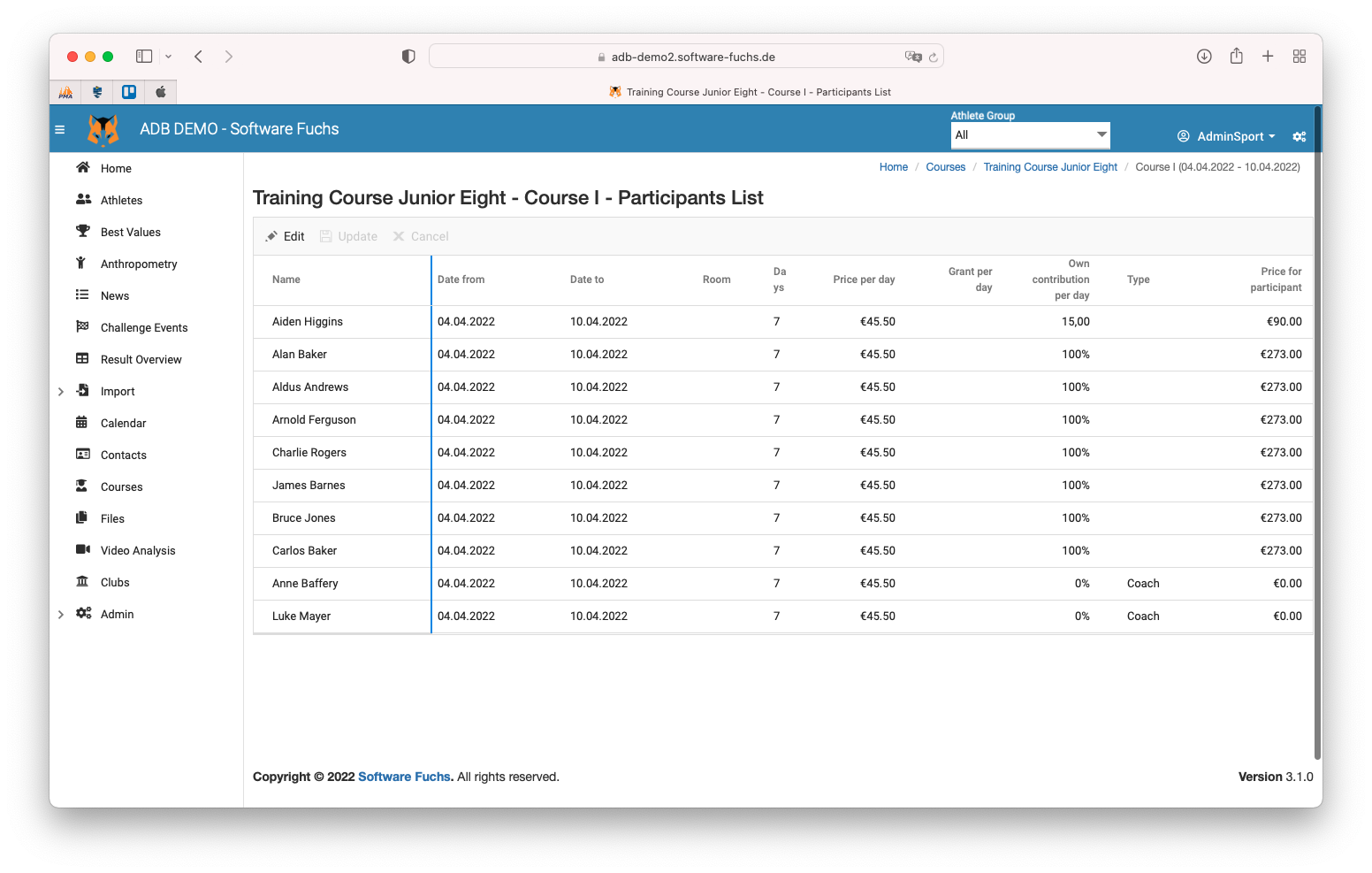Open Challenge Events menu item

click(x=144, y=328)
